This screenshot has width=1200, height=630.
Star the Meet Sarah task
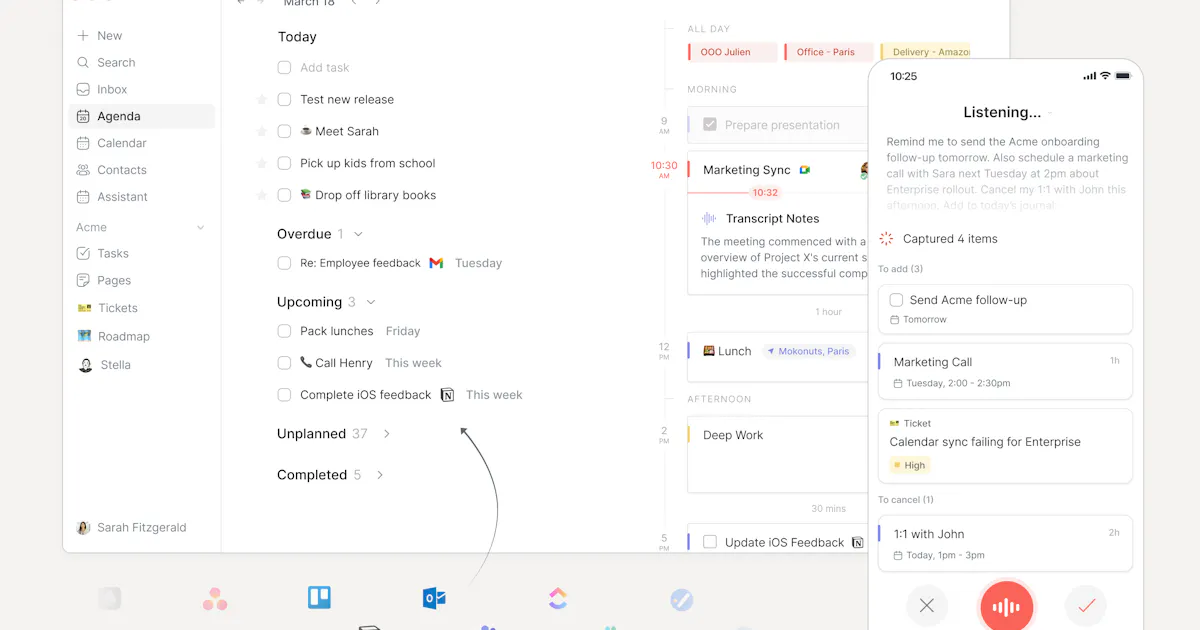pos(262,131)
